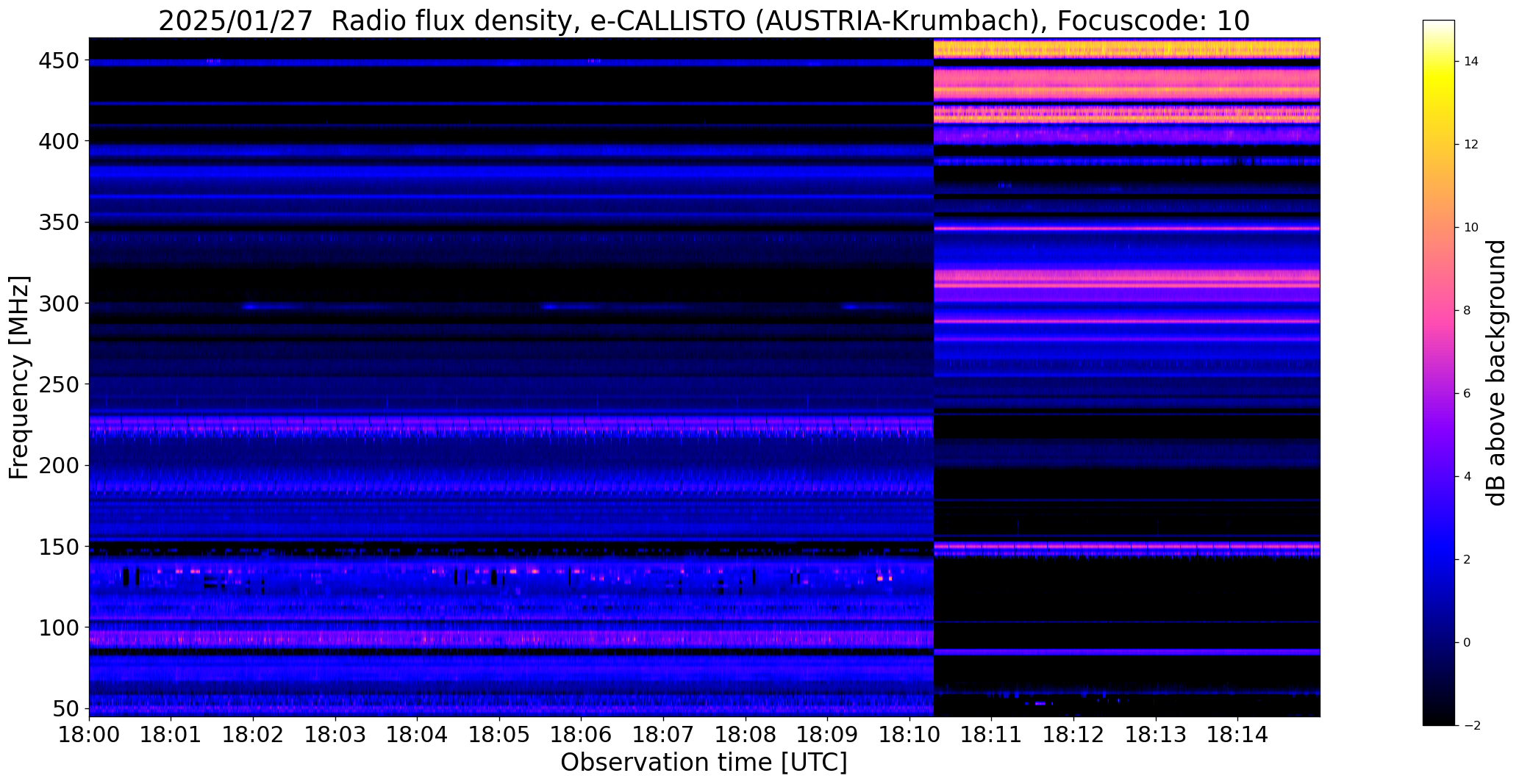Click the plot title mentioning e-CALLISTO AUSTRIA-Krumbach

point(704,21)
